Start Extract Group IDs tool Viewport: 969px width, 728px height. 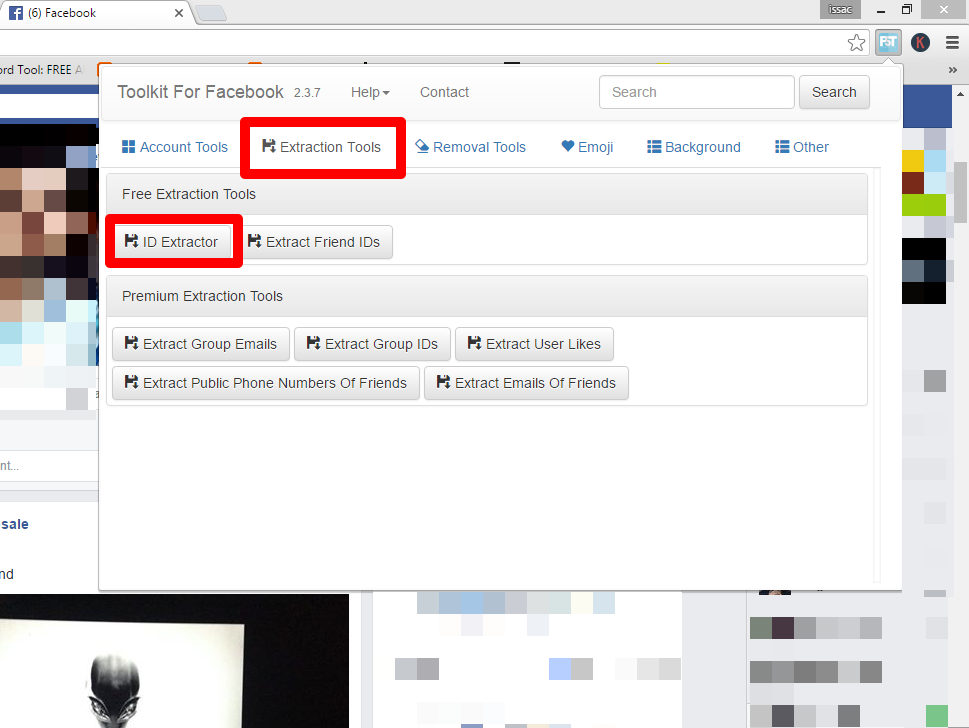[x=373, y=344]
